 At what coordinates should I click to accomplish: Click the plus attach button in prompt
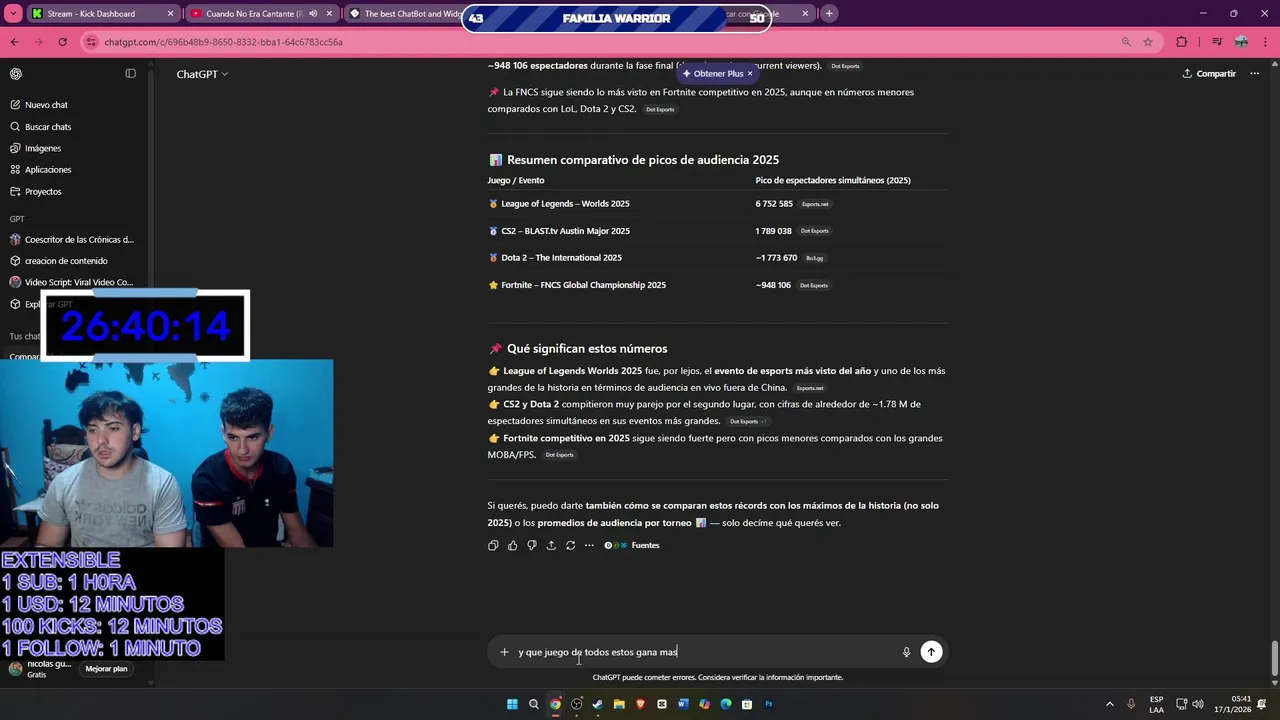click(x=504, y=652)
